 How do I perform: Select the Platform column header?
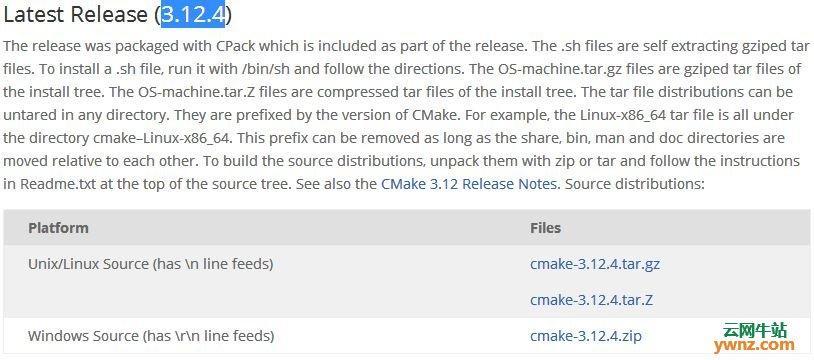[58, 228]
